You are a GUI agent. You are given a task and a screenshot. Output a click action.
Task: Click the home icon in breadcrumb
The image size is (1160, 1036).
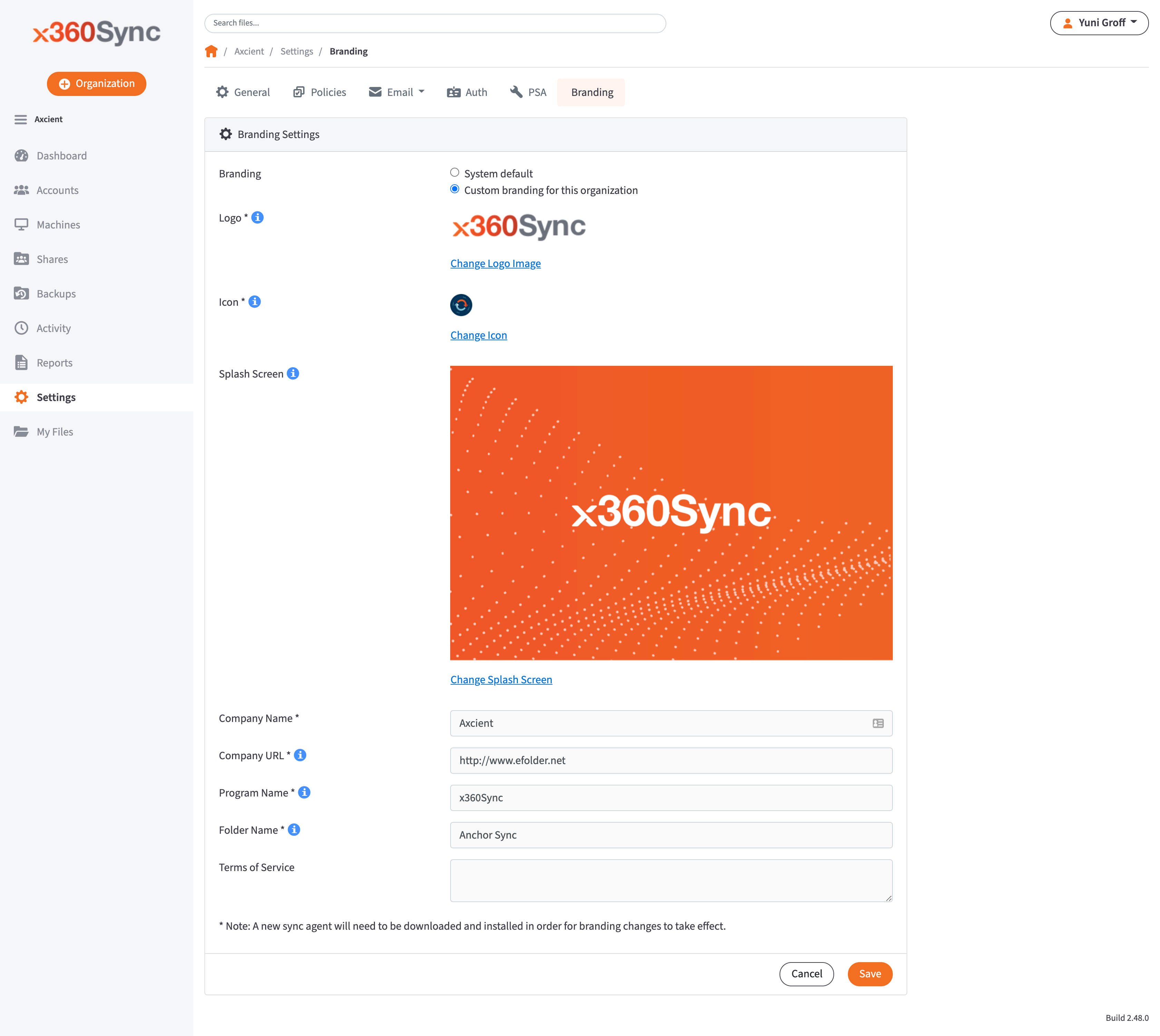click(x=211, y=51)
